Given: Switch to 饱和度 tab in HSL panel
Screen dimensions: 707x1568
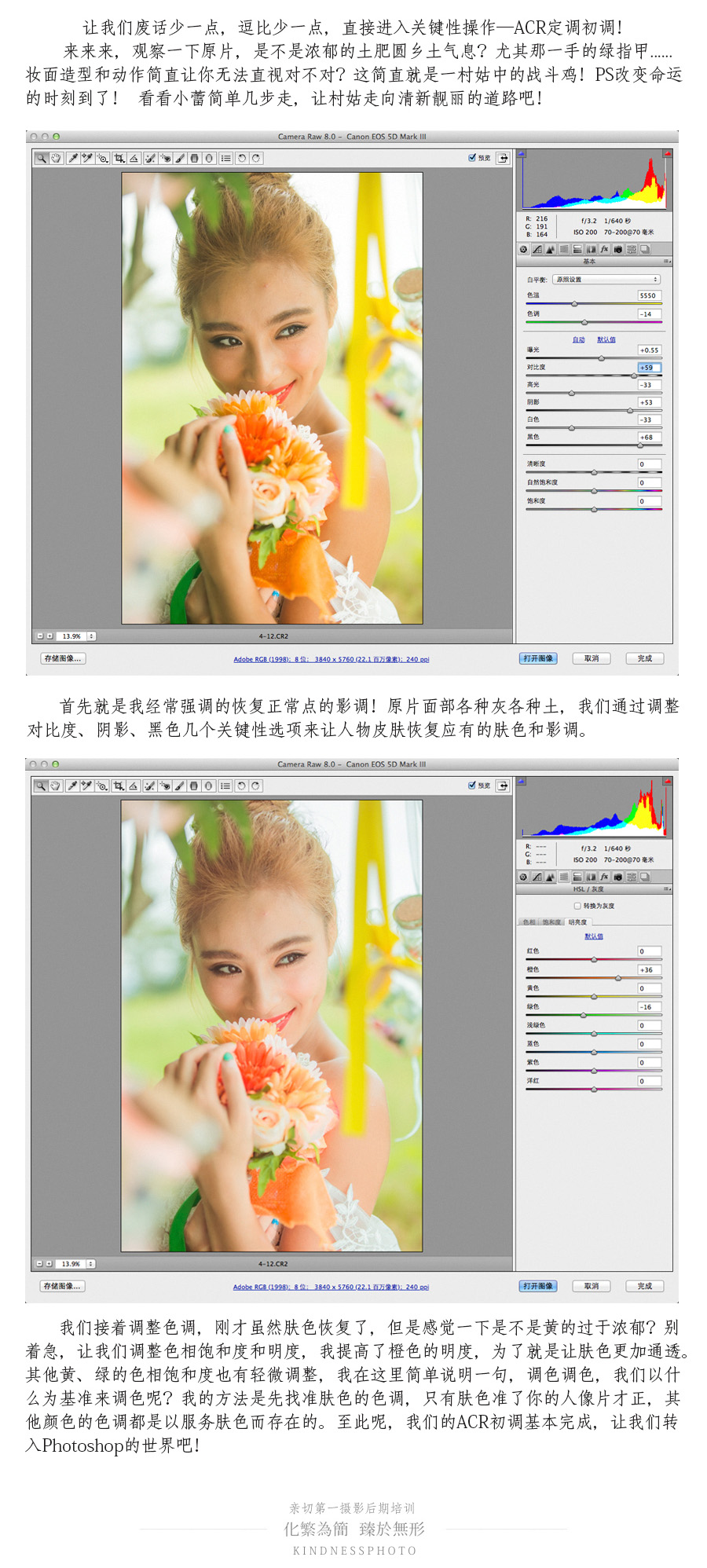Looking at the screenshot, I should (x=551, y=922).
